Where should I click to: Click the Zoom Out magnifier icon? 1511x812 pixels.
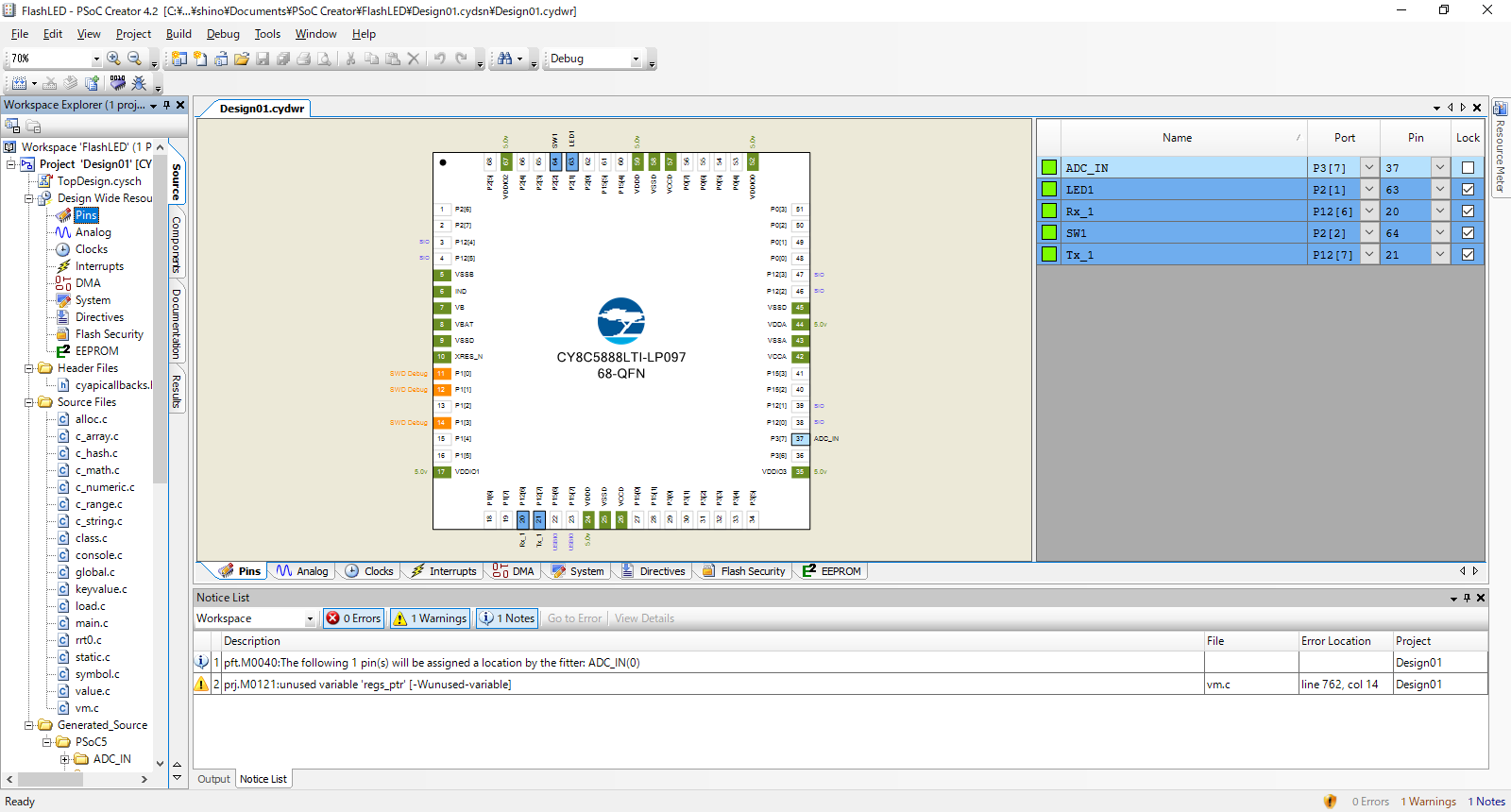click(x=134, y=59)
